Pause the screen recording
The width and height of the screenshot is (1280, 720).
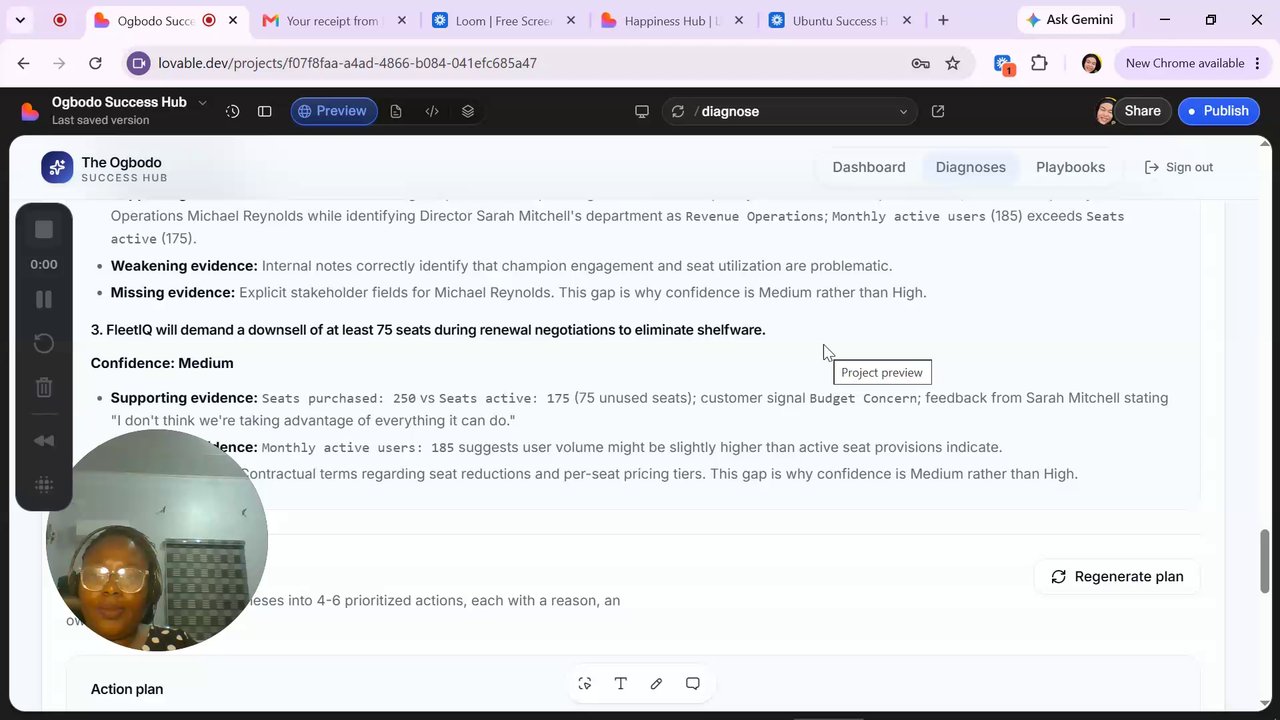(x=44, y=299)
